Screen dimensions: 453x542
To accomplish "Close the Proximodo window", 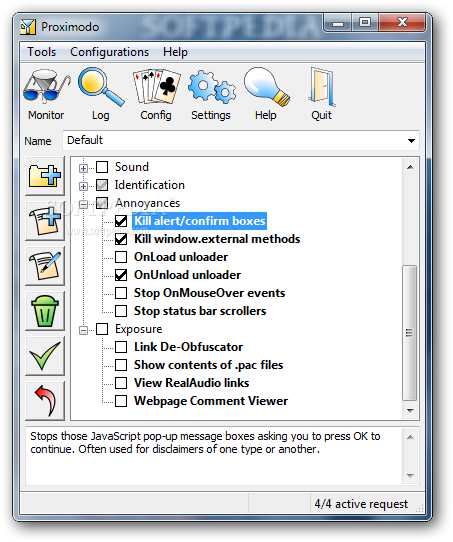I will click(402, 23).
